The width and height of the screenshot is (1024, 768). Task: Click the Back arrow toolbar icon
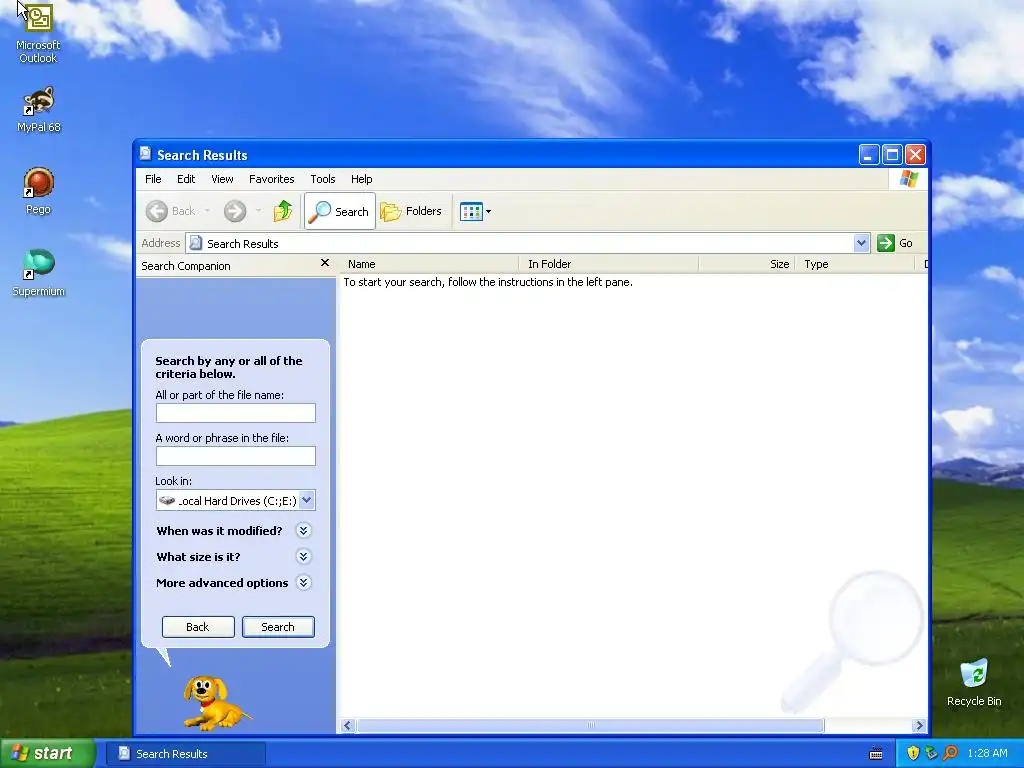coord(157,211)
